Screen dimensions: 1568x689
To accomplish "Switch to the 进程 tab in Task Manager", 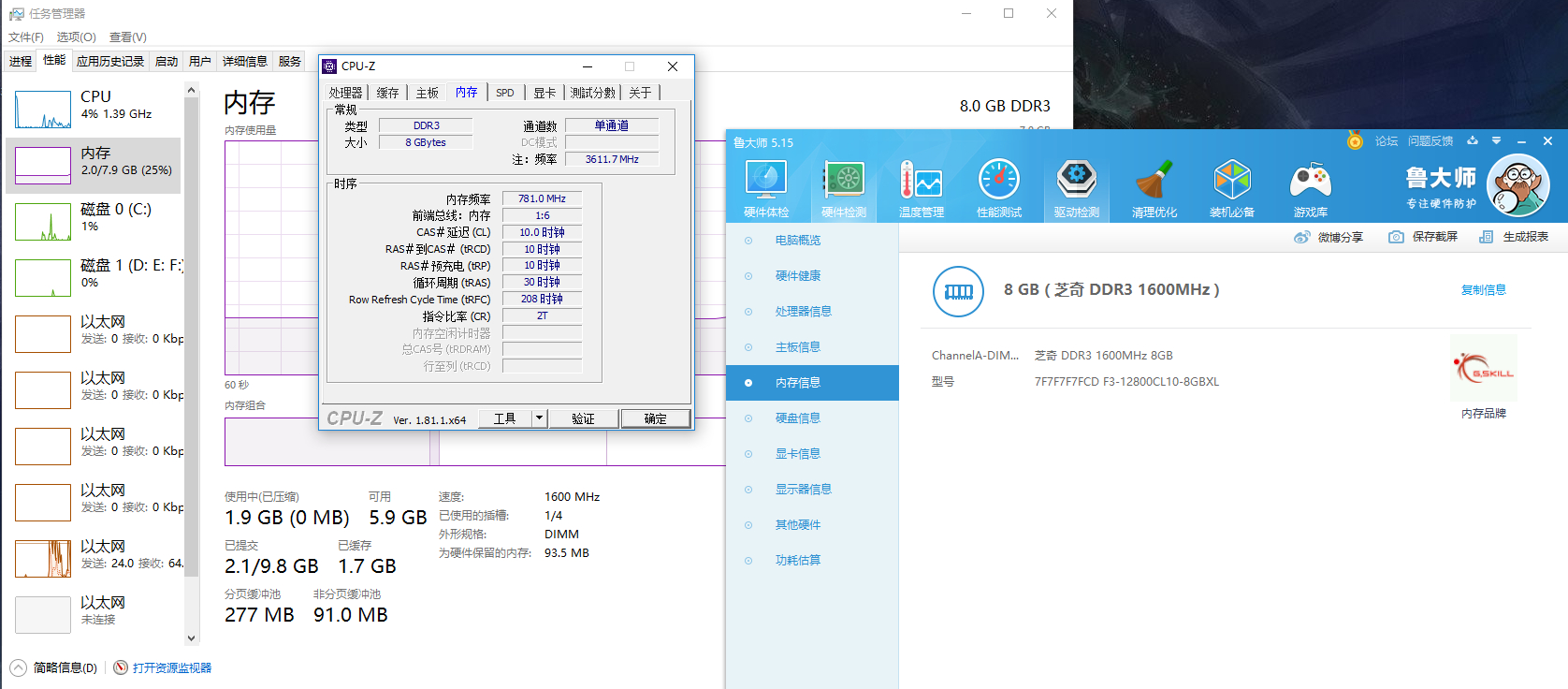I will tap(21, 62).
